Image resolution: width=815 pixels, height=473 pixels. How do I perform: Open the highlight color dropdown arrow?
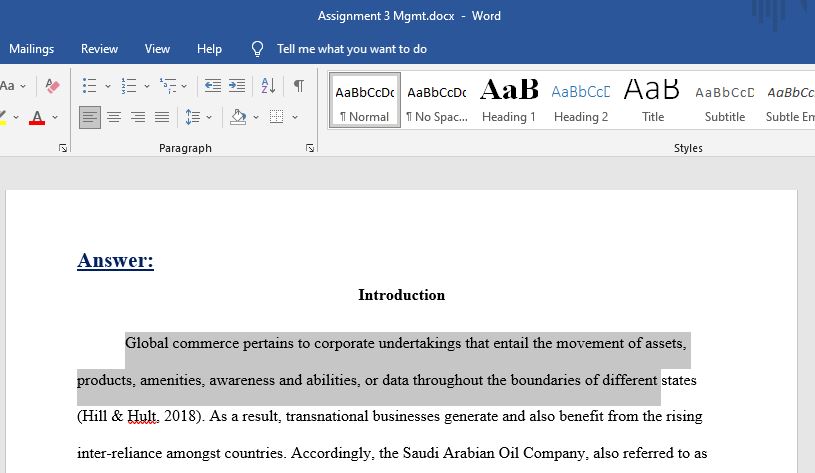(x=16, y=117)
